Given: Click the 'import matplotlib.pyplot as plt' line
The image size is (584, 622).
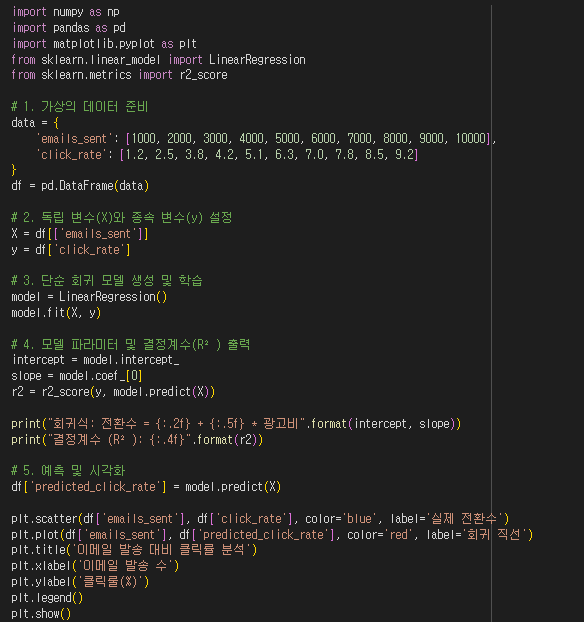Looking at the screenshot, I should click(x=104, y=44).
